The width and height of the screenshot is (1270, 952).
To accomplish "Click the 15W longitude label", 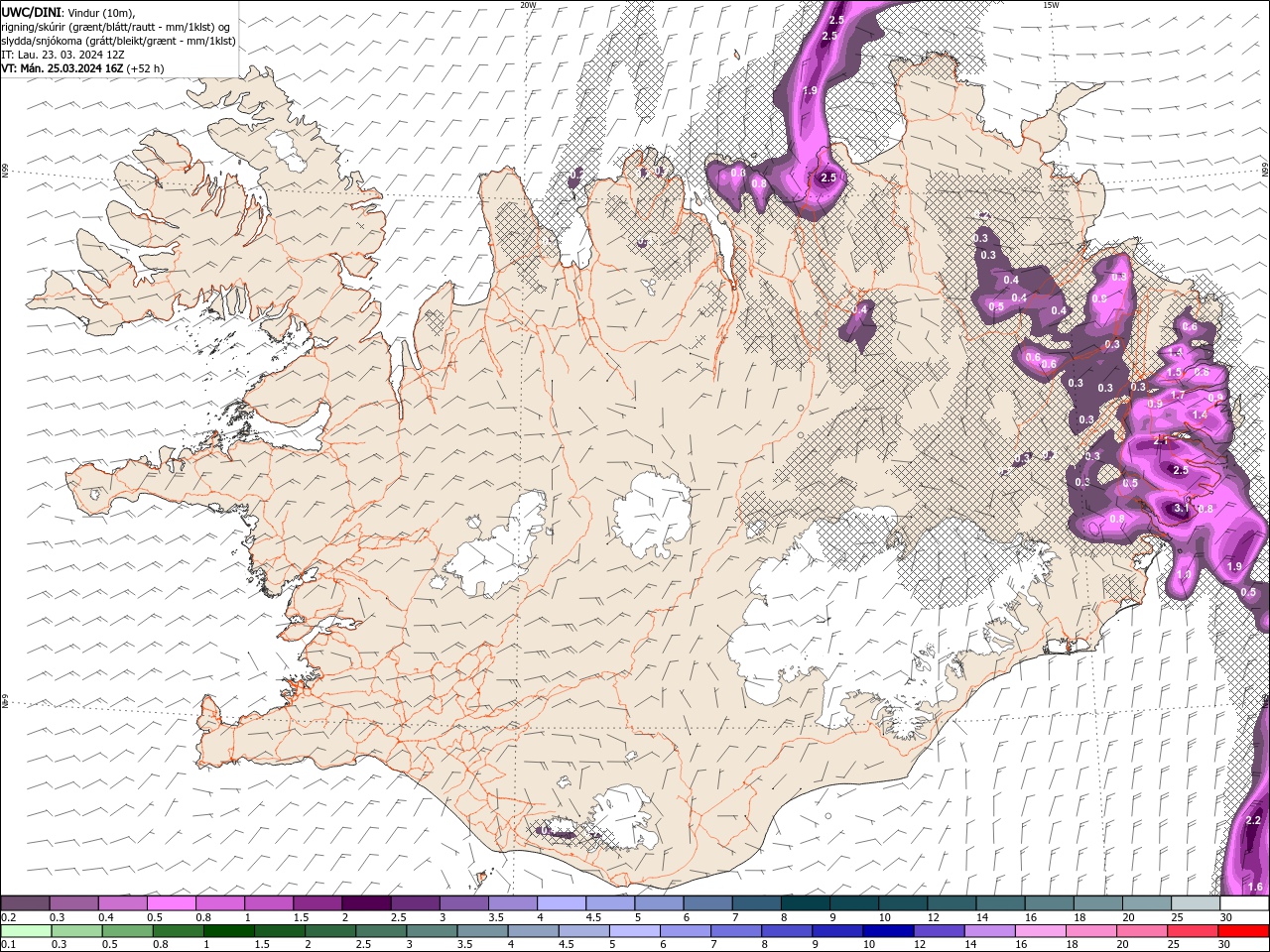I will click(1051, 4).
